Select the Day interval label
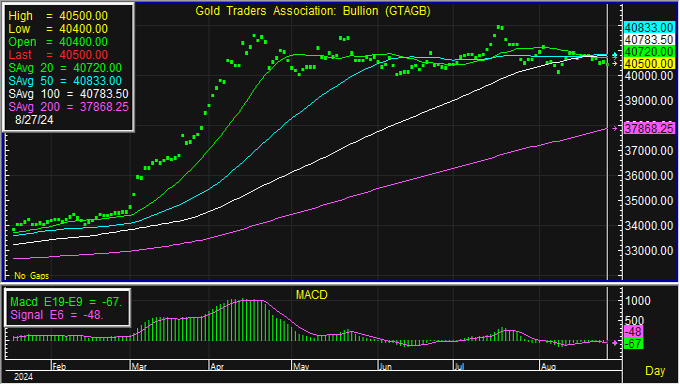Screen dimensions: 680x385 655,371
